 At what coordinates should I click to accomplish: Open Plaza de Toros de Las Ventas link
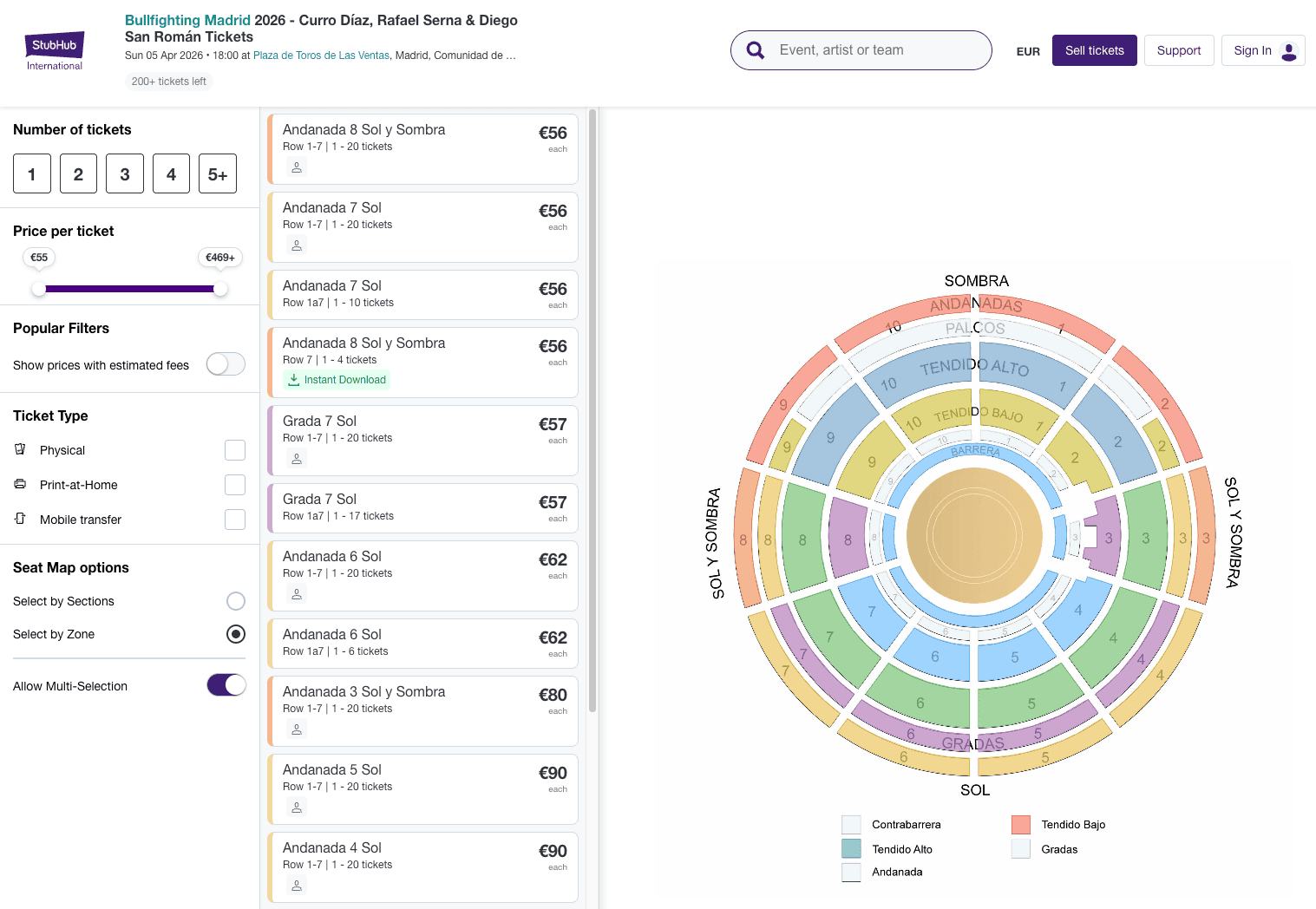point(321,56)
